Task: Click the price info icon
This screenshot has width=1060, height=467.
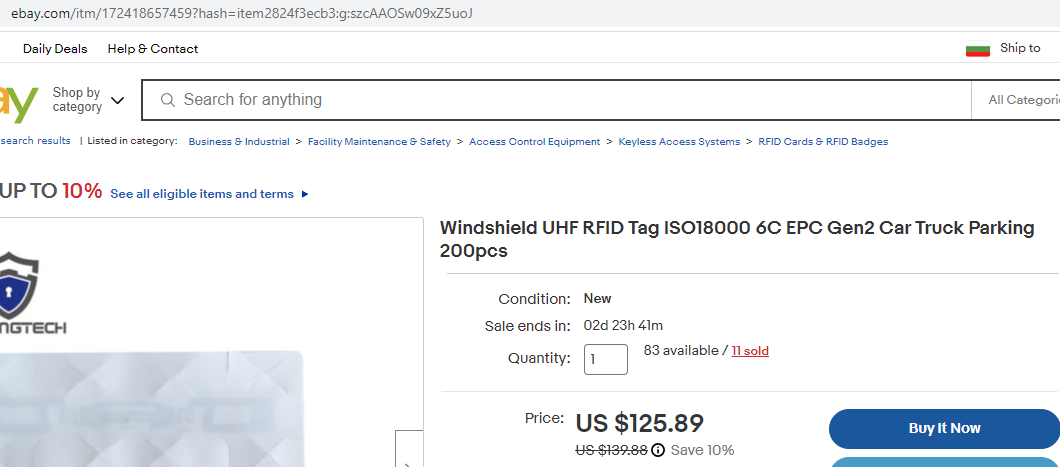Action: (658, 450)
